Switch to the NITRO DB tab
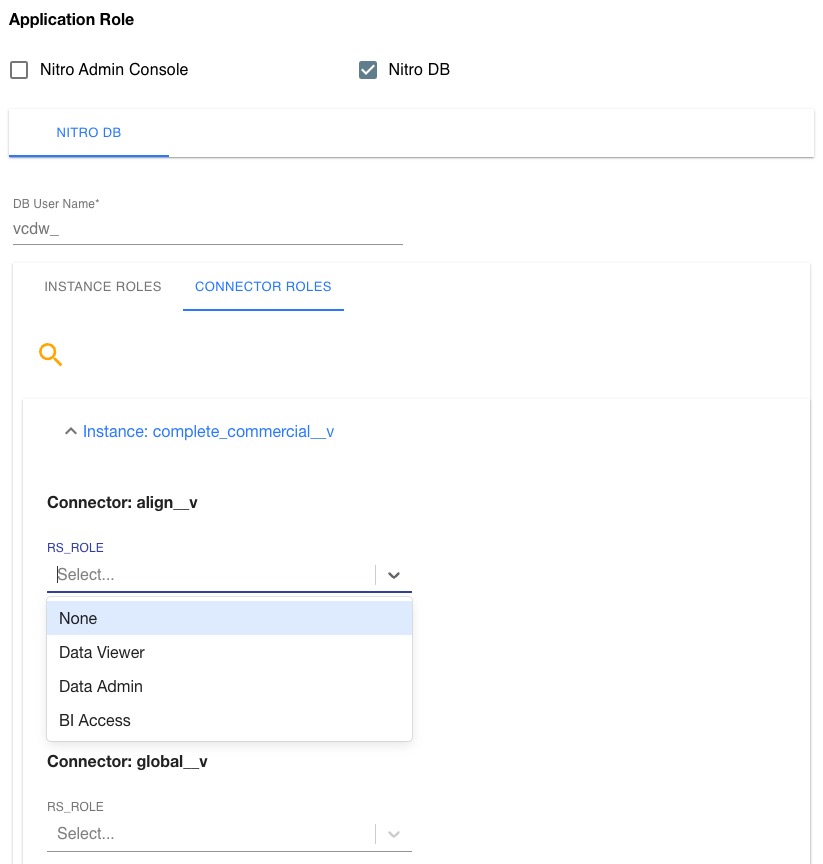Image resolution: width=823 pixels, height=864 pixels. point(89,133)
